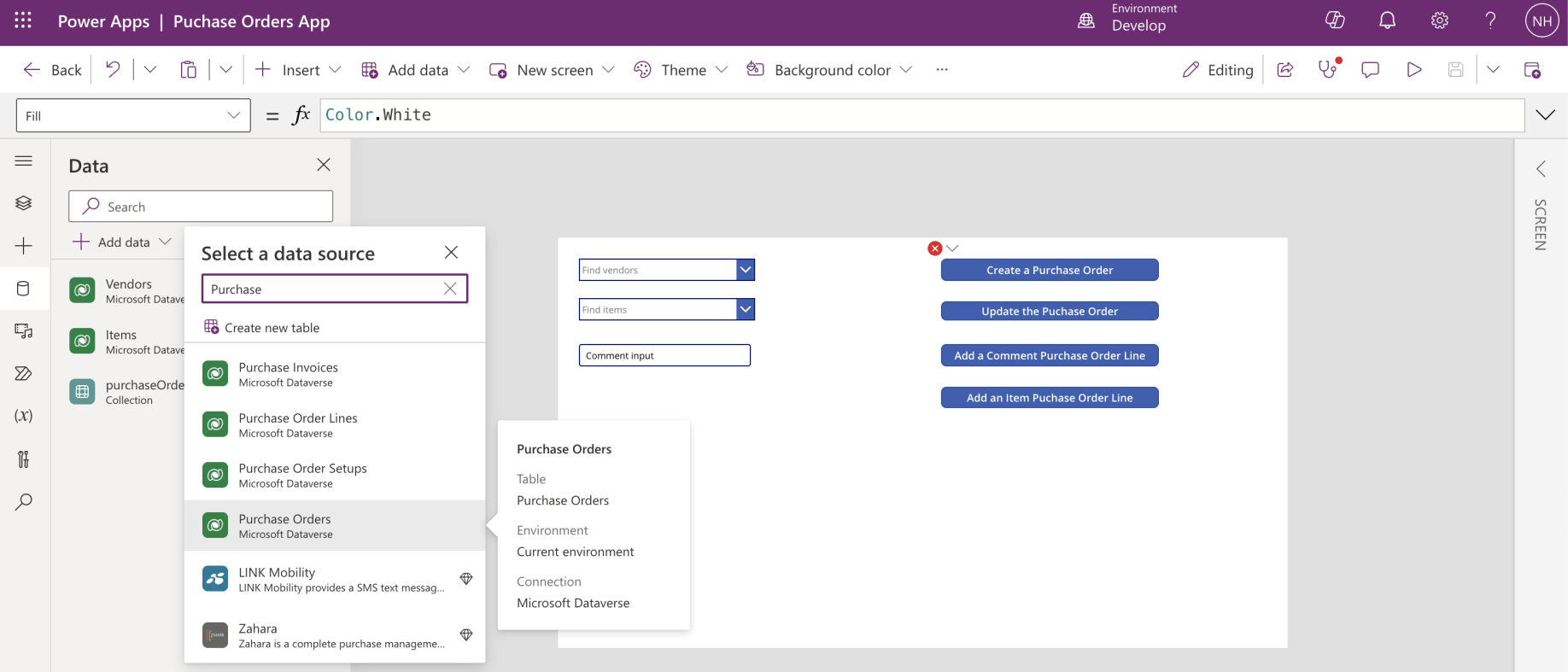Open the Help question mark
This screenshot has height=672, width=1568.
click(x=1490, y=20)
